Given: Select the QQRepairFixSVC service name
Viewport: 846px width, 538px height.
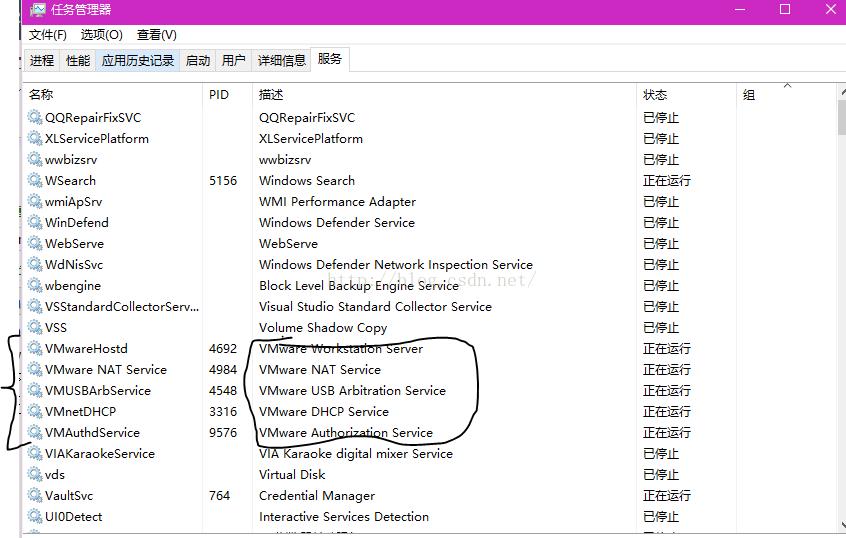Looking at the screenshot, I should (x=93, y=118).
